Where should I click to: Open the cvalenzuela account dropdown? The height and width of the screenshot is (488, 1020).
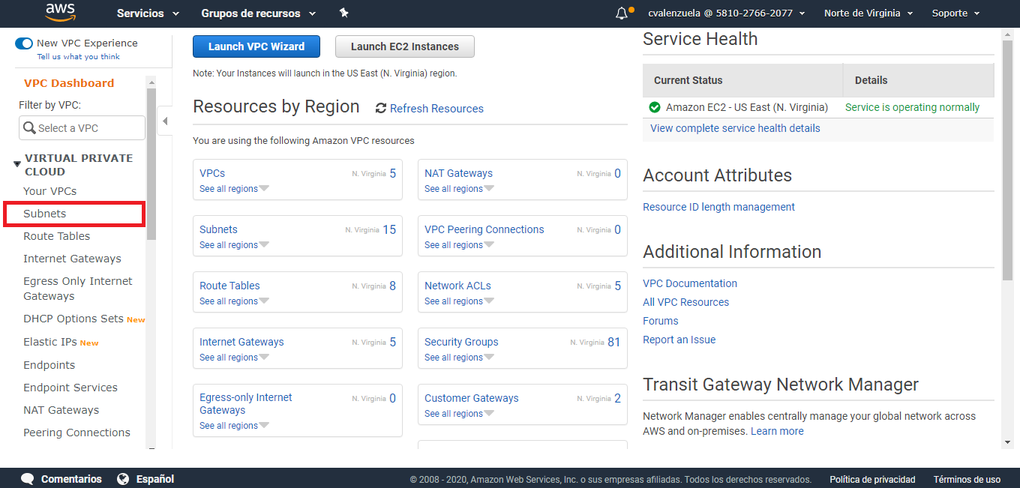(727, 13)
